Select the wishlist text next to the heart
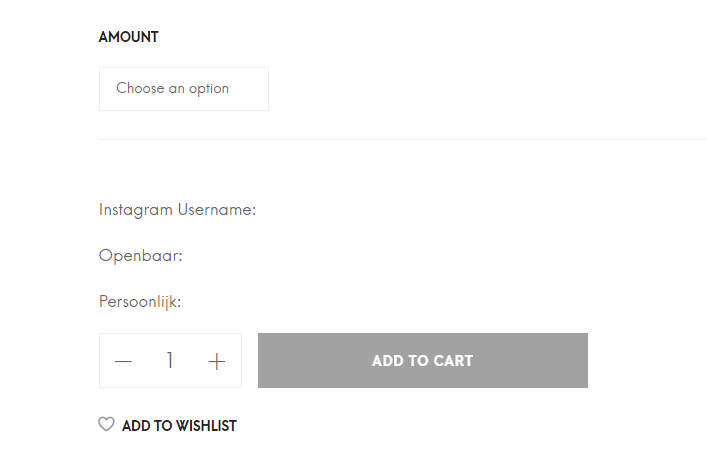Screen dimensions: 707x476 point(179,426)
